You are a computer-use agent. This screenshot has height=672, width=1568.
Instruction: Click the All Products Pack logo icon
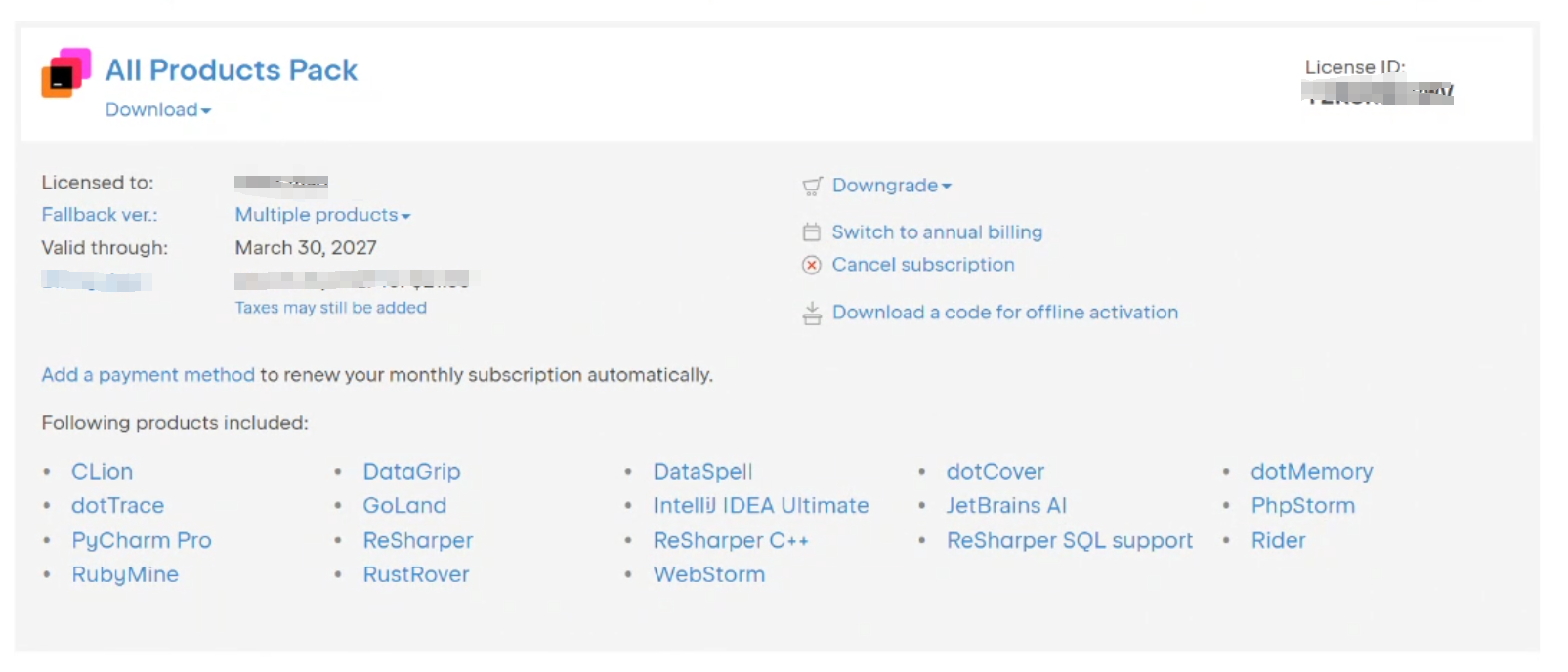pos(65,73)
